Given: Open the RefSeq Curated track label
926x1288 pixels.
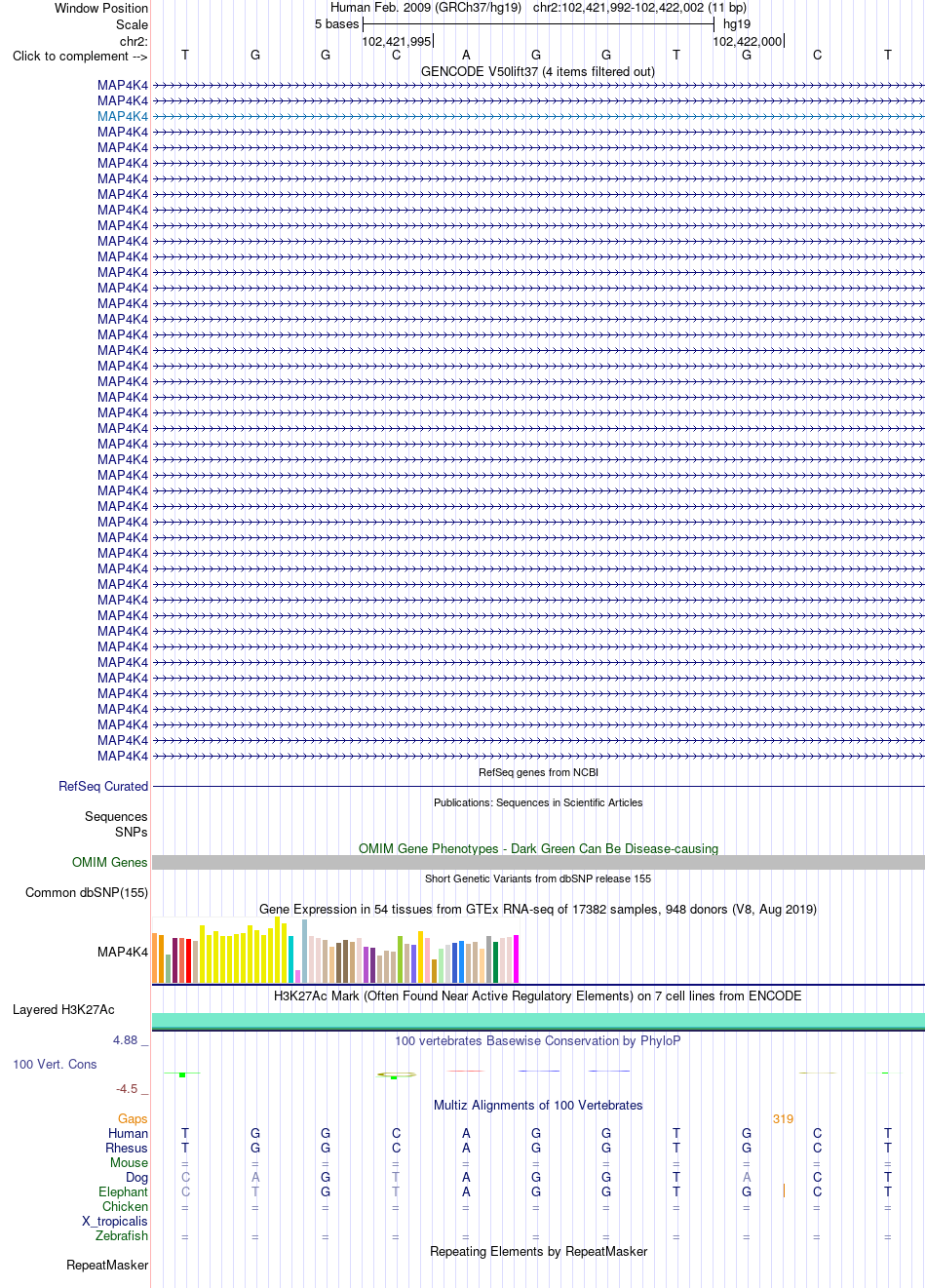Looking at the screenshot, I should pyautogui.click(x=103, y=786).
